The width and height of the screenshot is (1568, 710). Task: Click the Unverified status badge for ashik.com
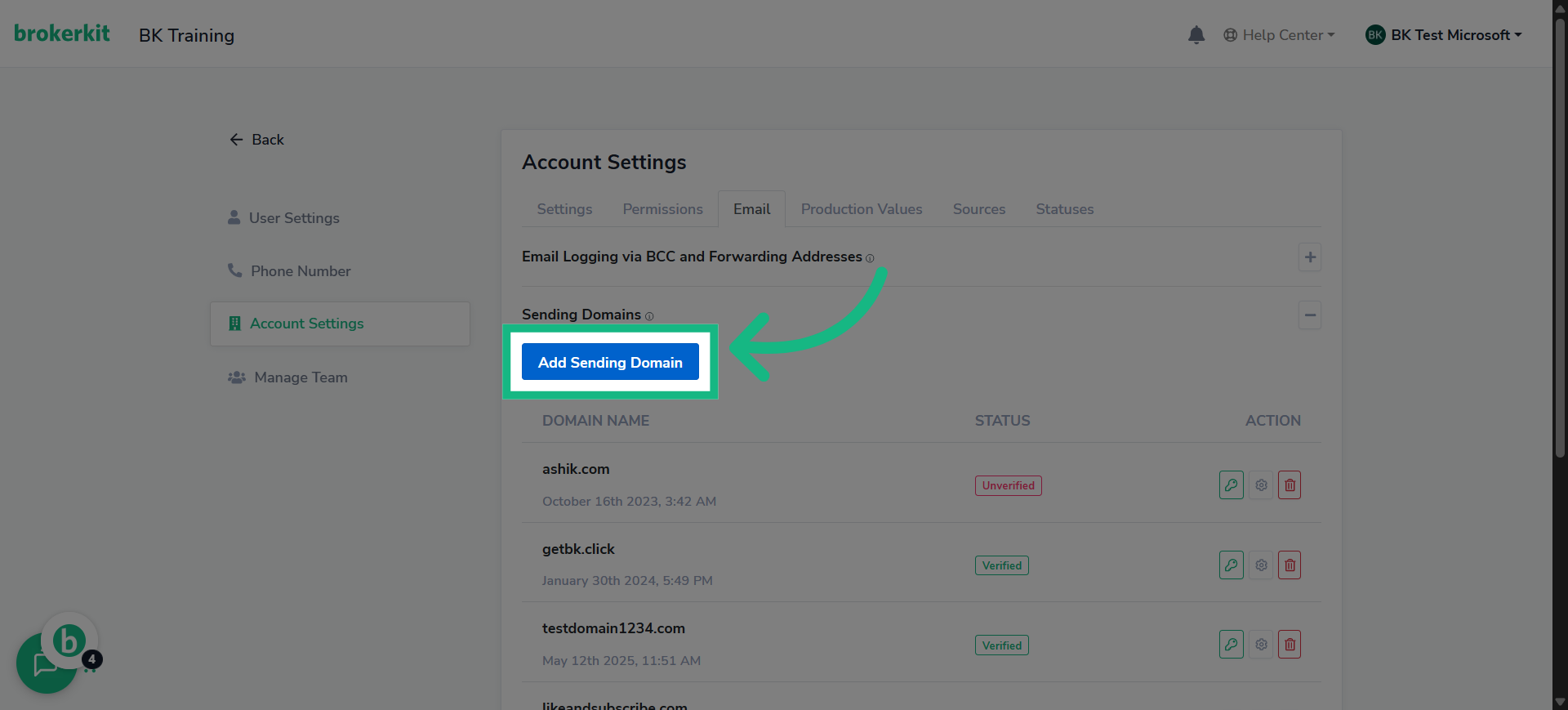pyautogui.click(x=1008, y=485)
